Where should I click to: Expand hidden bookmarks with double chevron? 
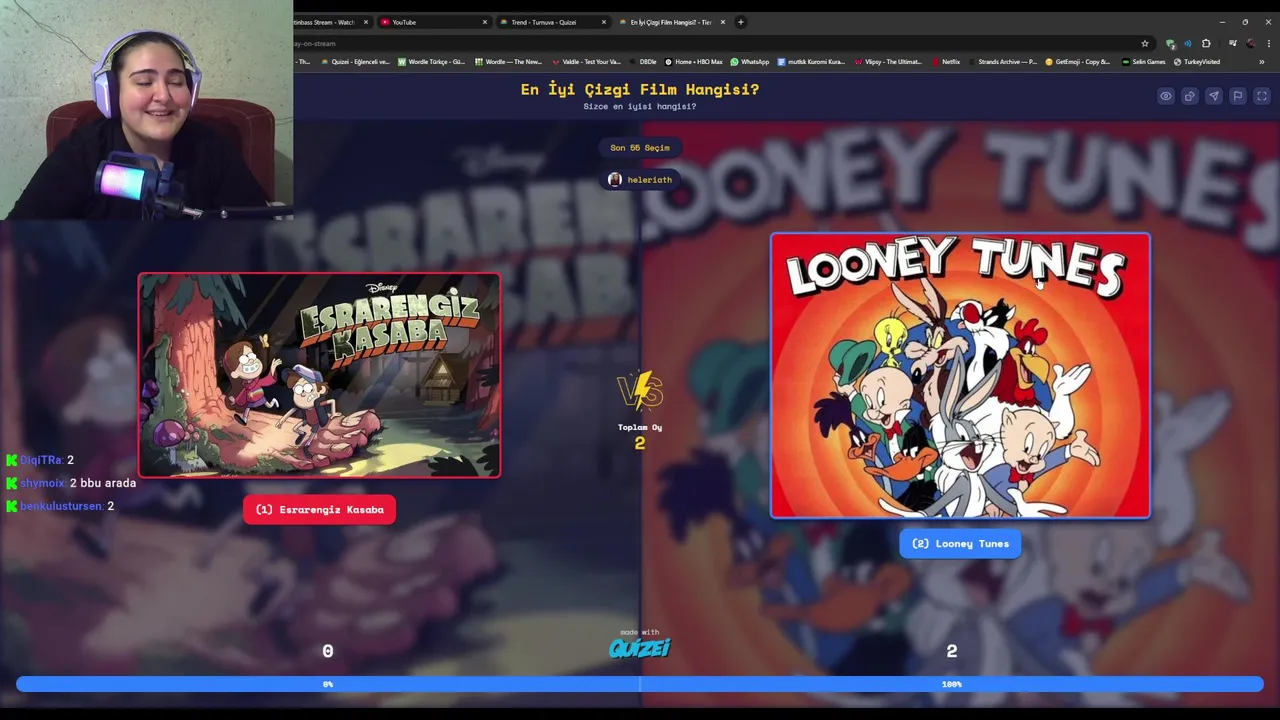coord(1261,62)
